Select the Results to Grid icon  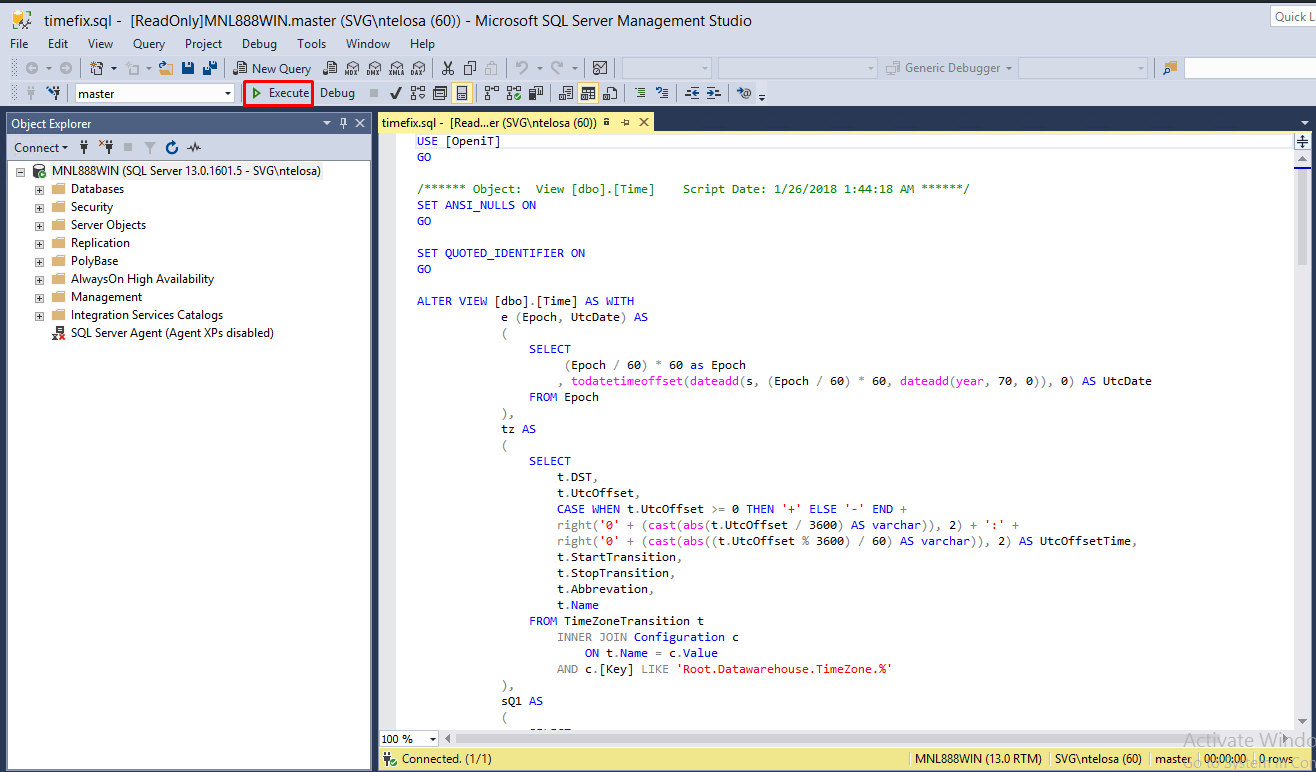click(x=588, y=93)
